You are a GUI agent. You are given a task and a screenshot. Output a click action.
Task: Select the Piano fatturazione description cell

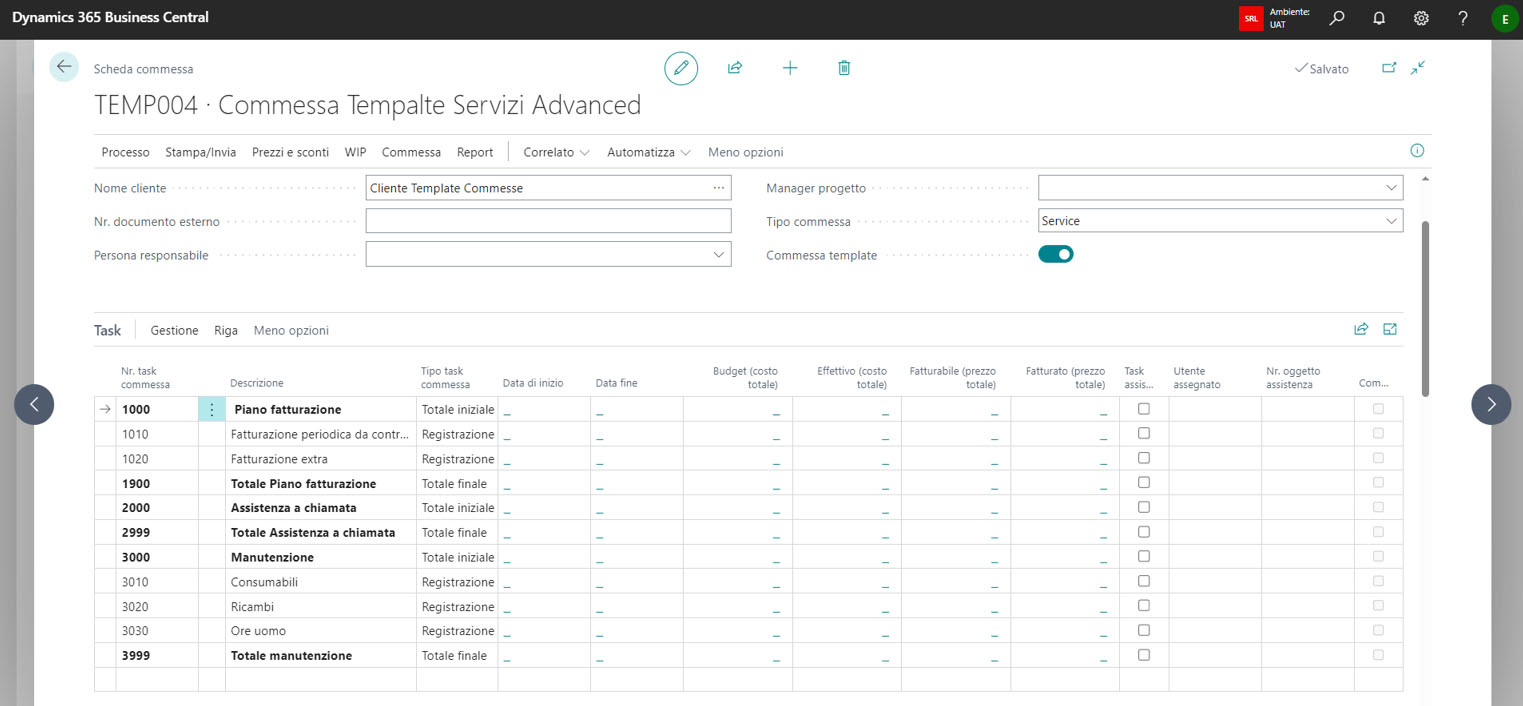click(x=320, y=409)
